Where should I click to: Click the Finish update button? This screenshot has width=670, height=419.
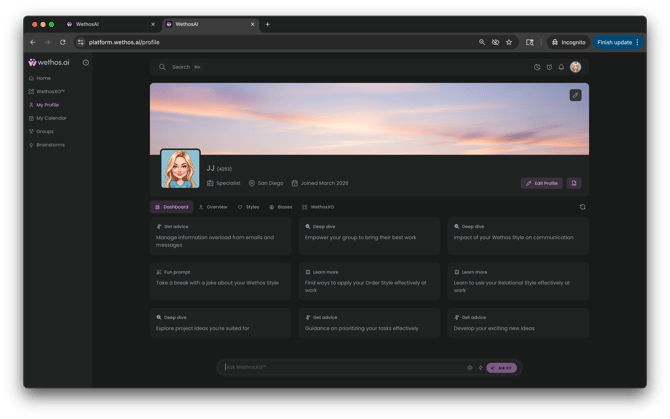pos(618,42)
